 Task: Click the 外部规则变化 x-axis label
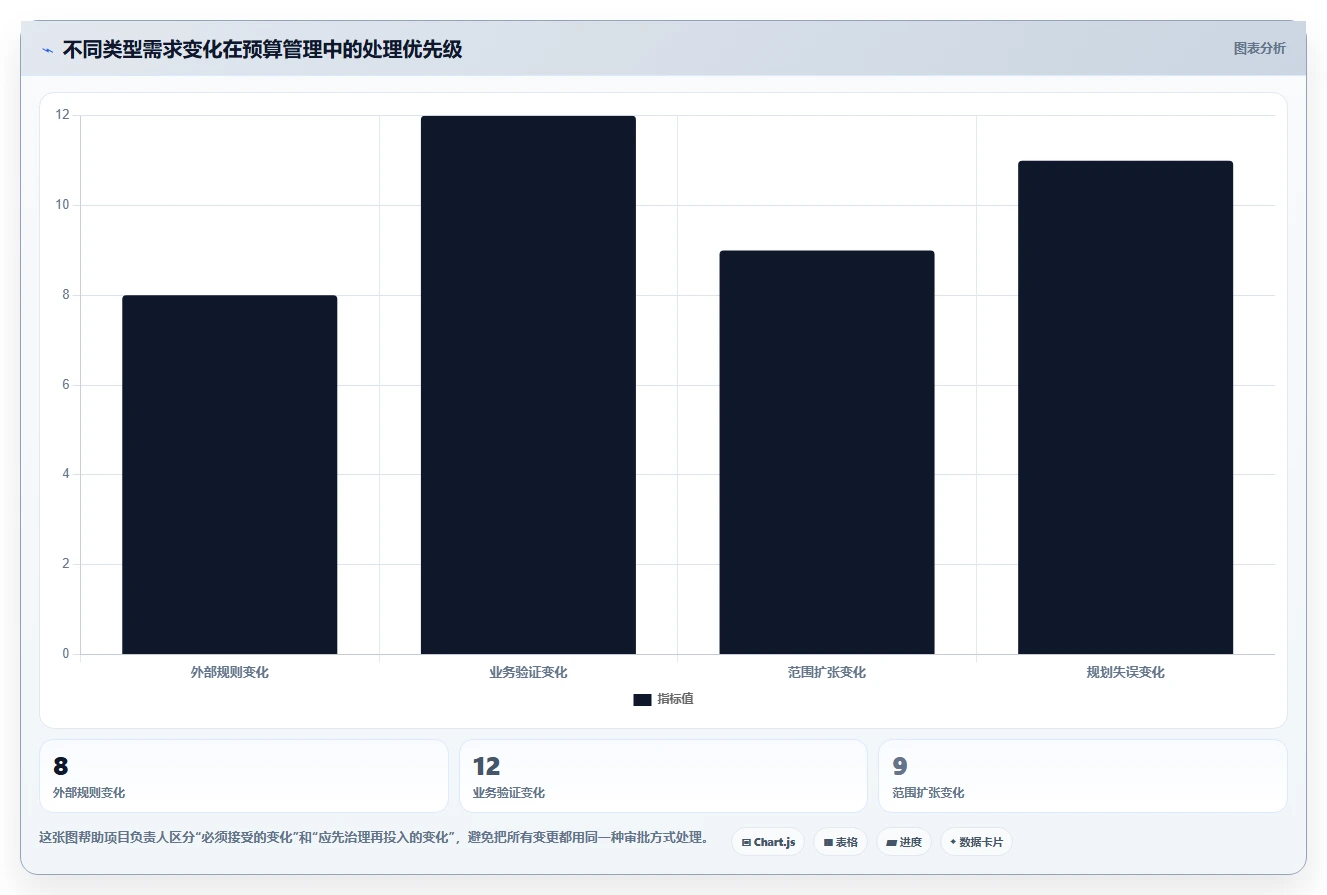[230, 672]
